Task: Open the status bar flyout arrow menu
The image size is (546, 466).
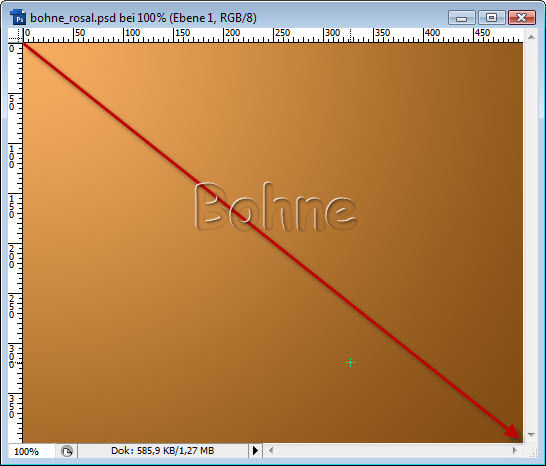Action: (255, 451)
